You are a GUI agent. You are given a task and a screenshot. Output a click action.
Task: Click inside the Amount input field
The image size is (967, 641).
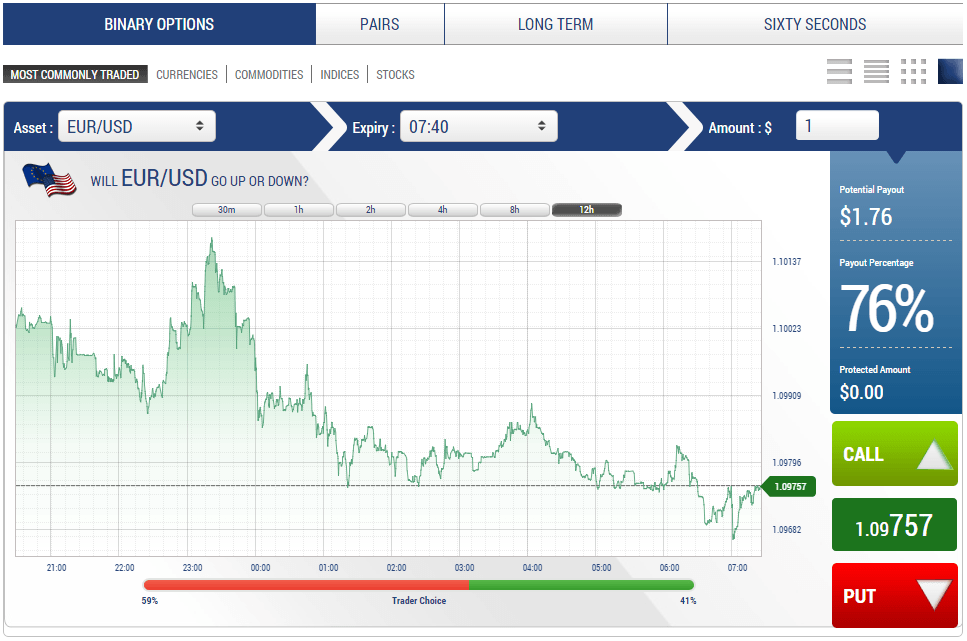pyautogui.click(x=837, y=126)
